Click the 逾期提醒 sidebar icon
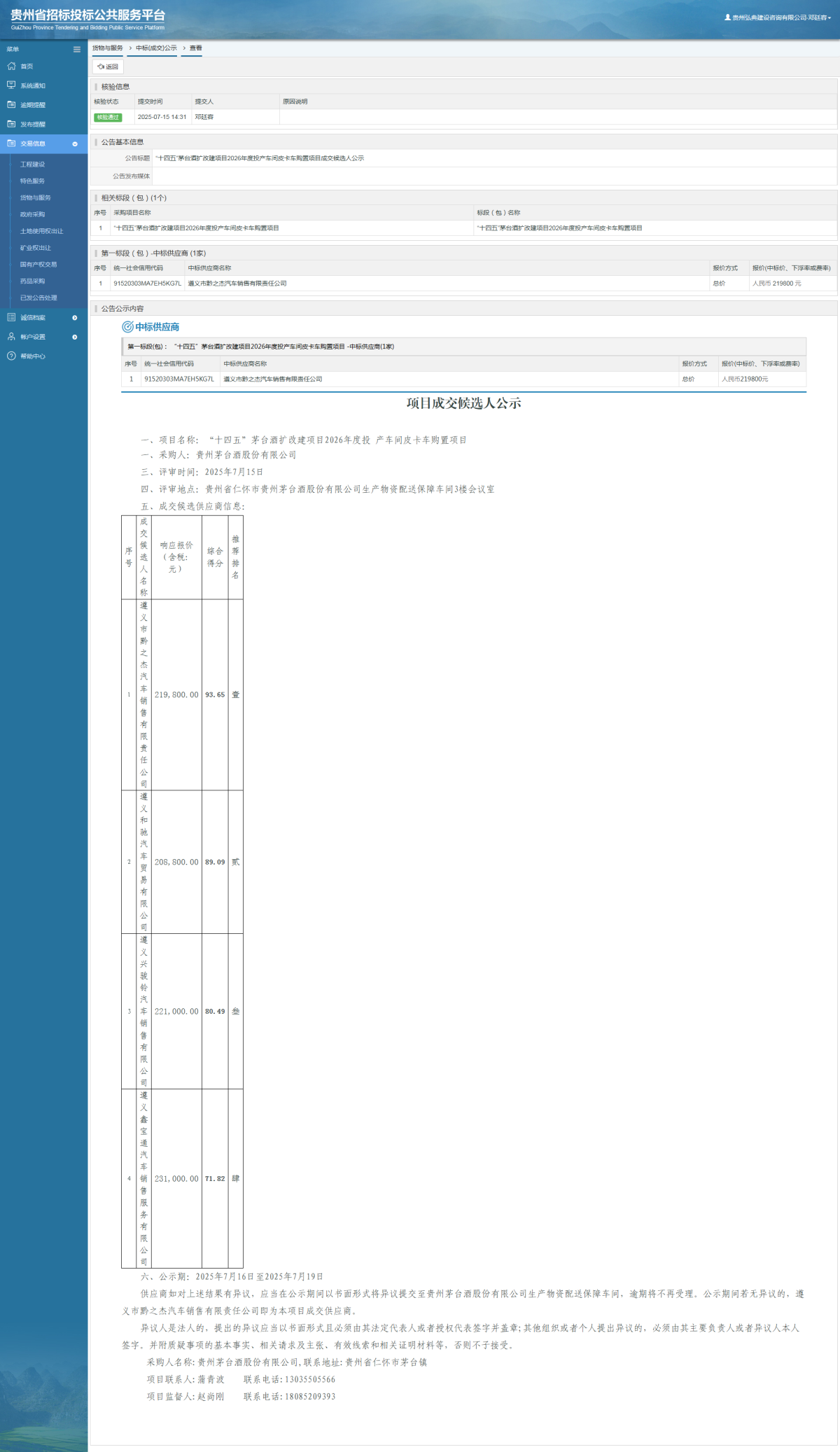Screen dimensions: 840x1452 point(11,105)
